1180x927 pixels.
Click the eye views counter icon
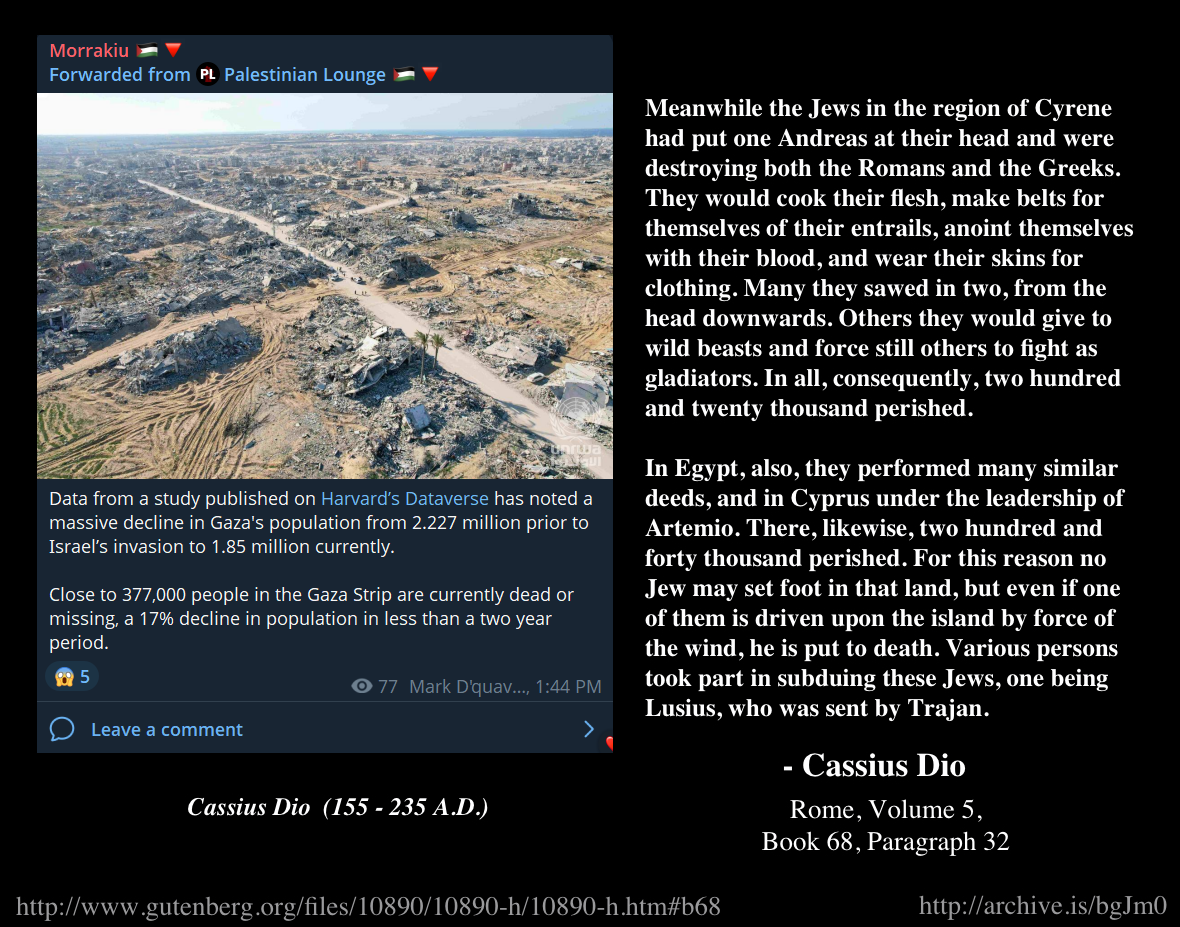362,686
